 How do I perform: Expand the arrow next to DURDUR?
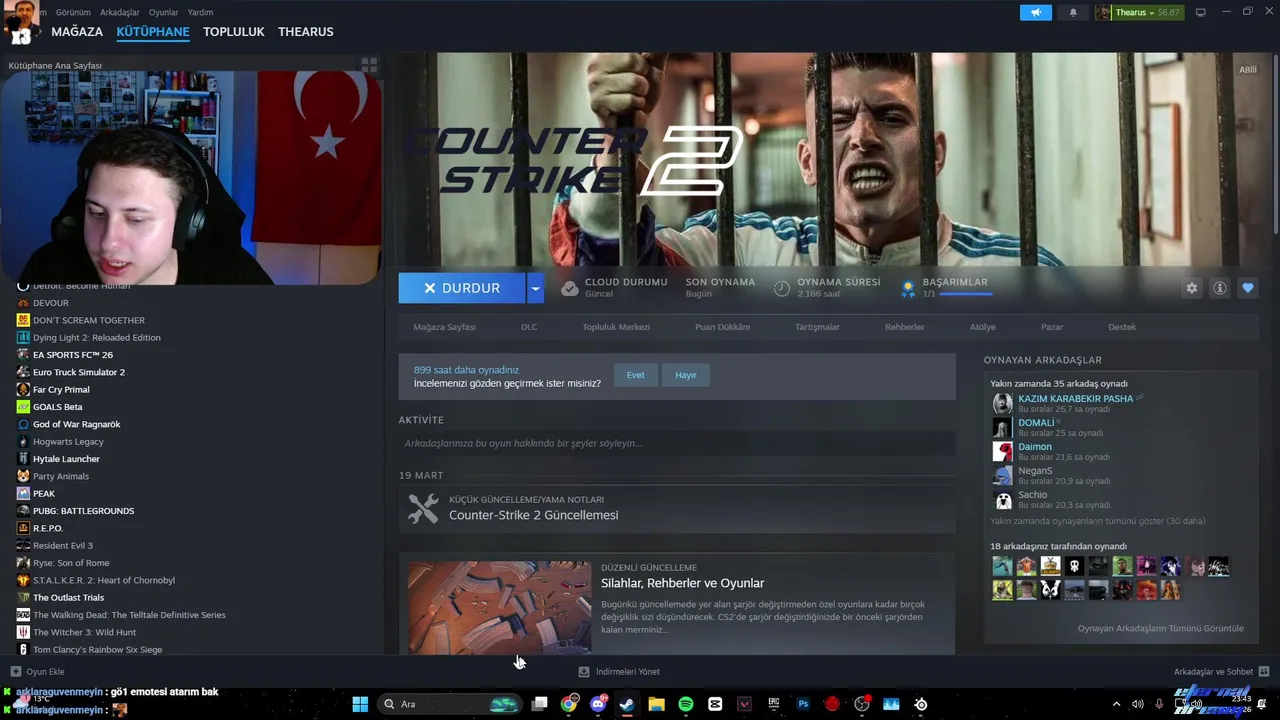(535, 288)
